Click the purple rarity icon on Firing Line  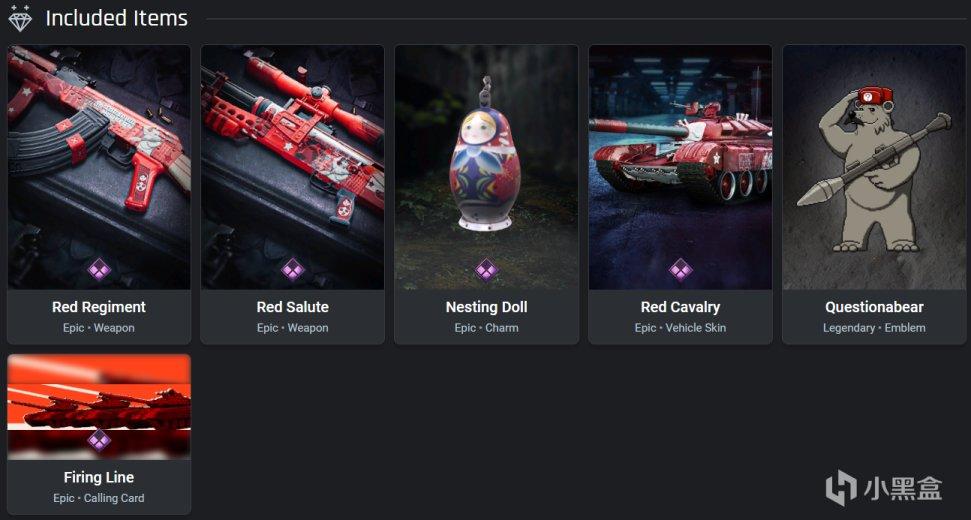99,440
